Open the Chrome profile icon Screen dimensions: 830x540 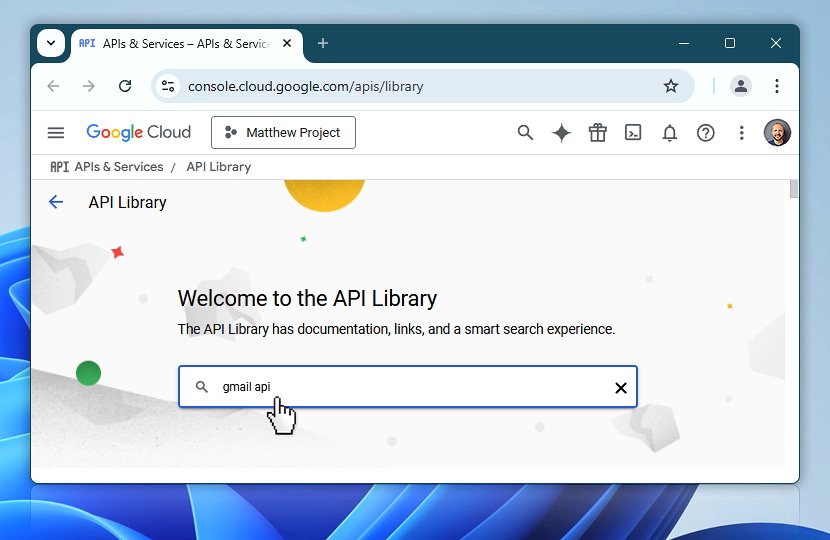coord(741,86)
